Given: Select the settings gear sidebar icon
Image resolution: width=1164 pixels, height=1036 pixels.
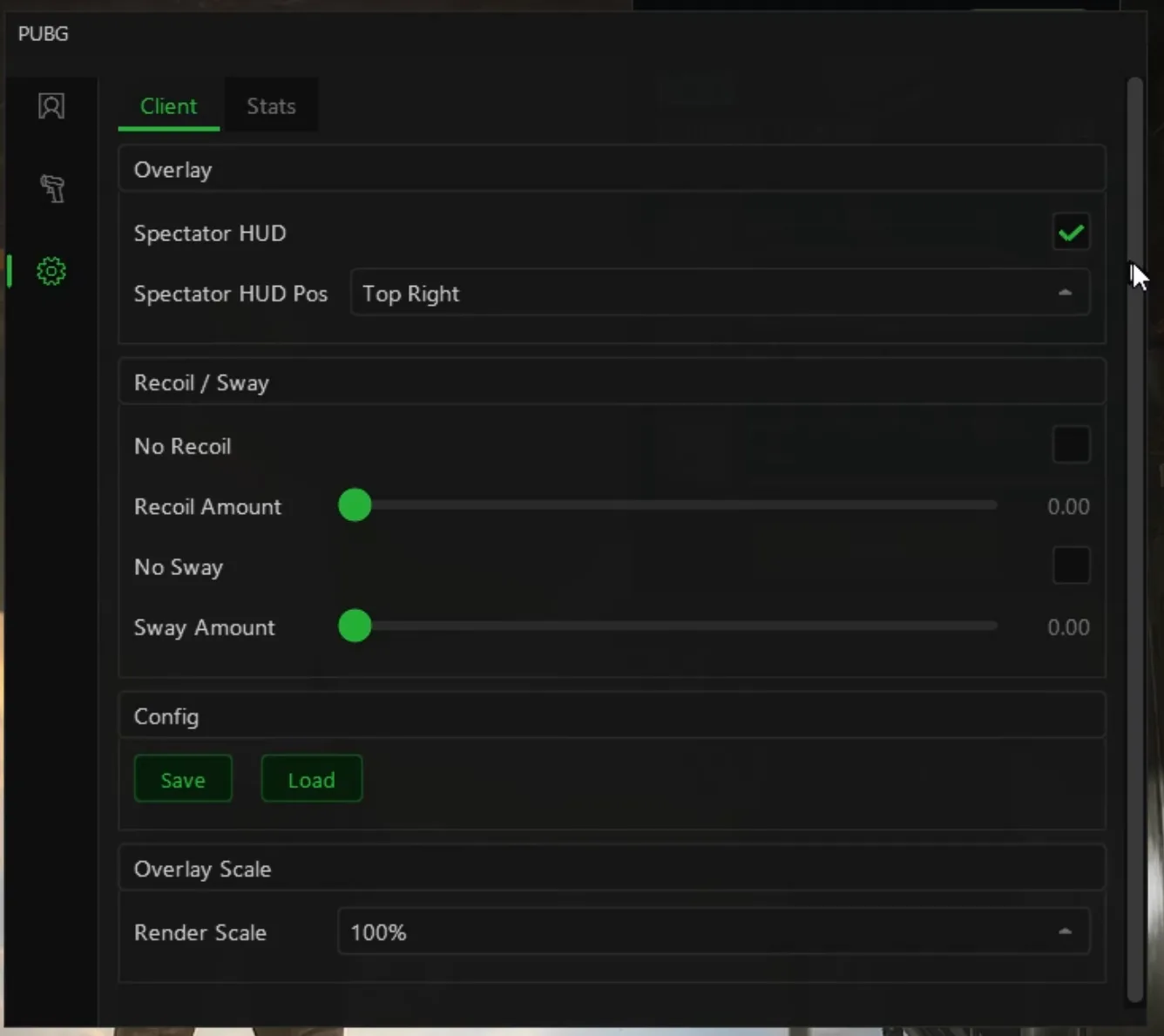Looking at the screenshot, I should click(51, 271).
